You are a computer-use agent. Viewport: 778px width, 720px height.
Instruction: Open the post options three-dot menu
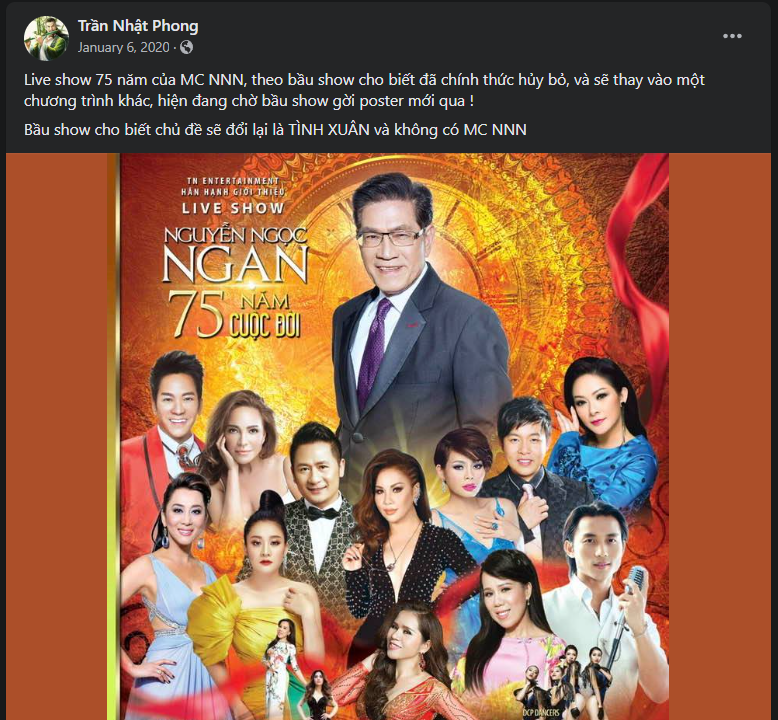pos(732,36)
